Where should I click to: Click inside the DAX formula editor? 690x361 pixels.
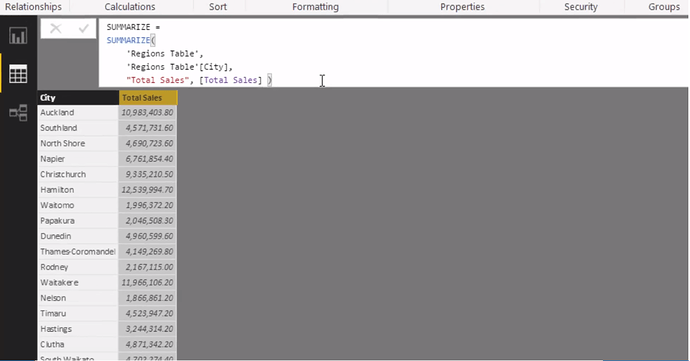pyautogui.click(x=393, y=53)
